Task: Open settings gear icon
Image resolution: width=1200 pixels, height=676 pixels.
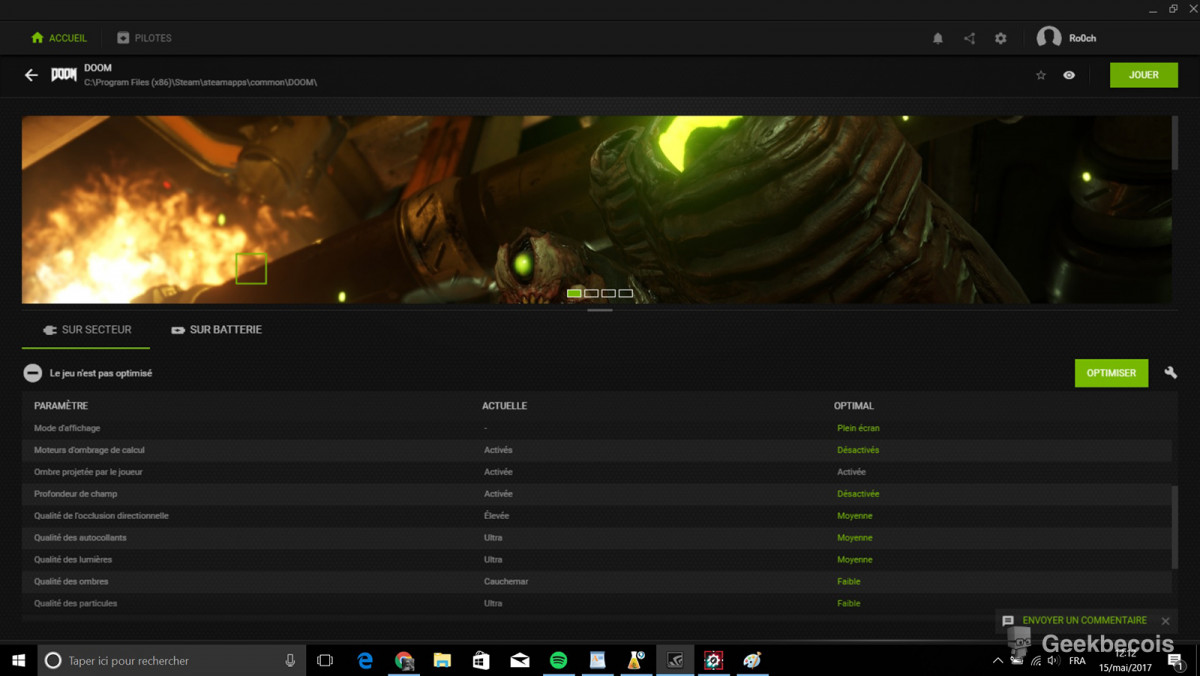Action: click(1001, 38)
